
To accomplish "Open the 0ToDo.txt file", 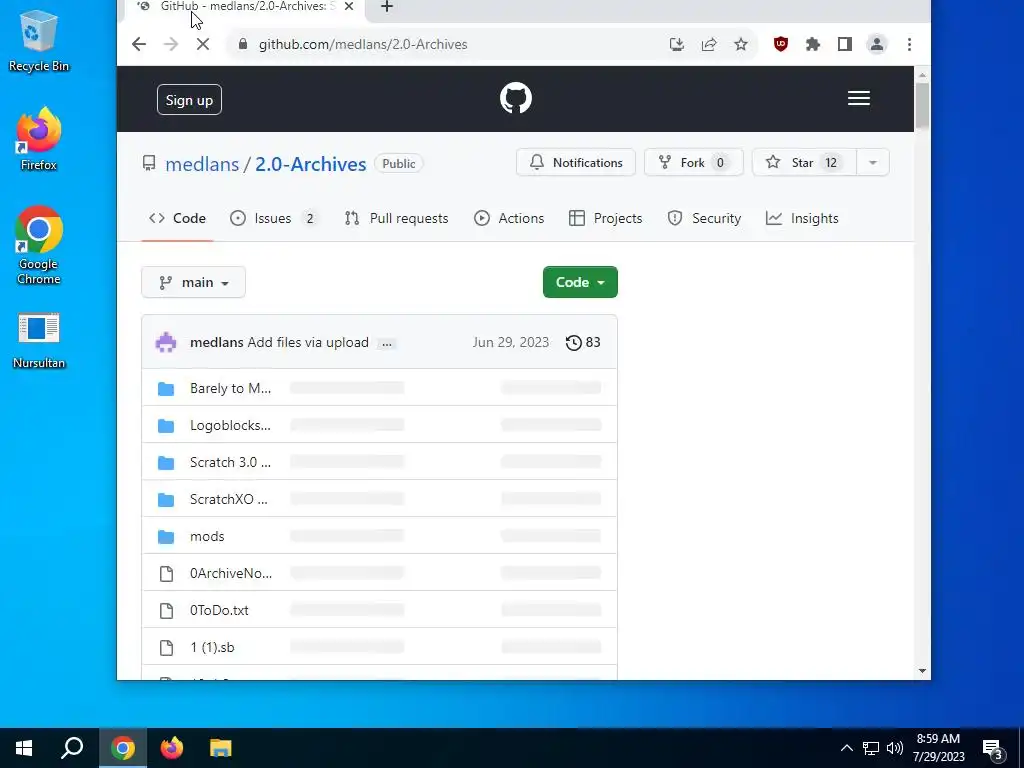I will (219, 610).
